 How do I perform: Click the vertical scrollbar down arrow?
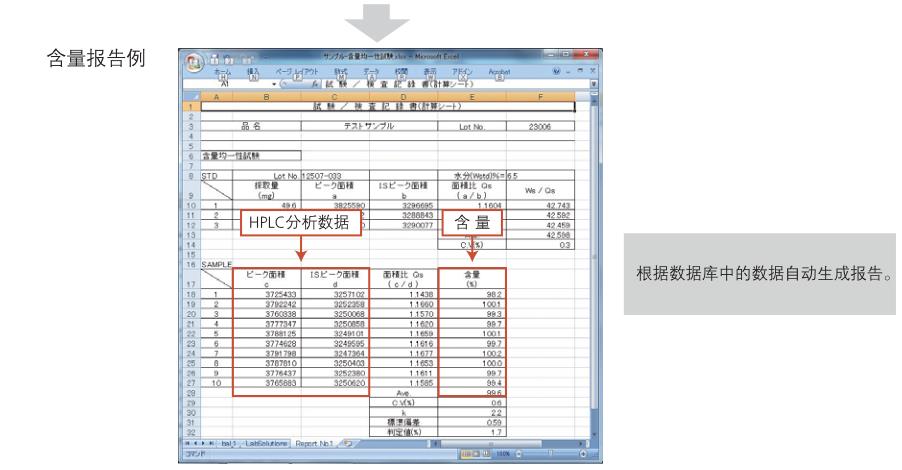pos(594,435)
